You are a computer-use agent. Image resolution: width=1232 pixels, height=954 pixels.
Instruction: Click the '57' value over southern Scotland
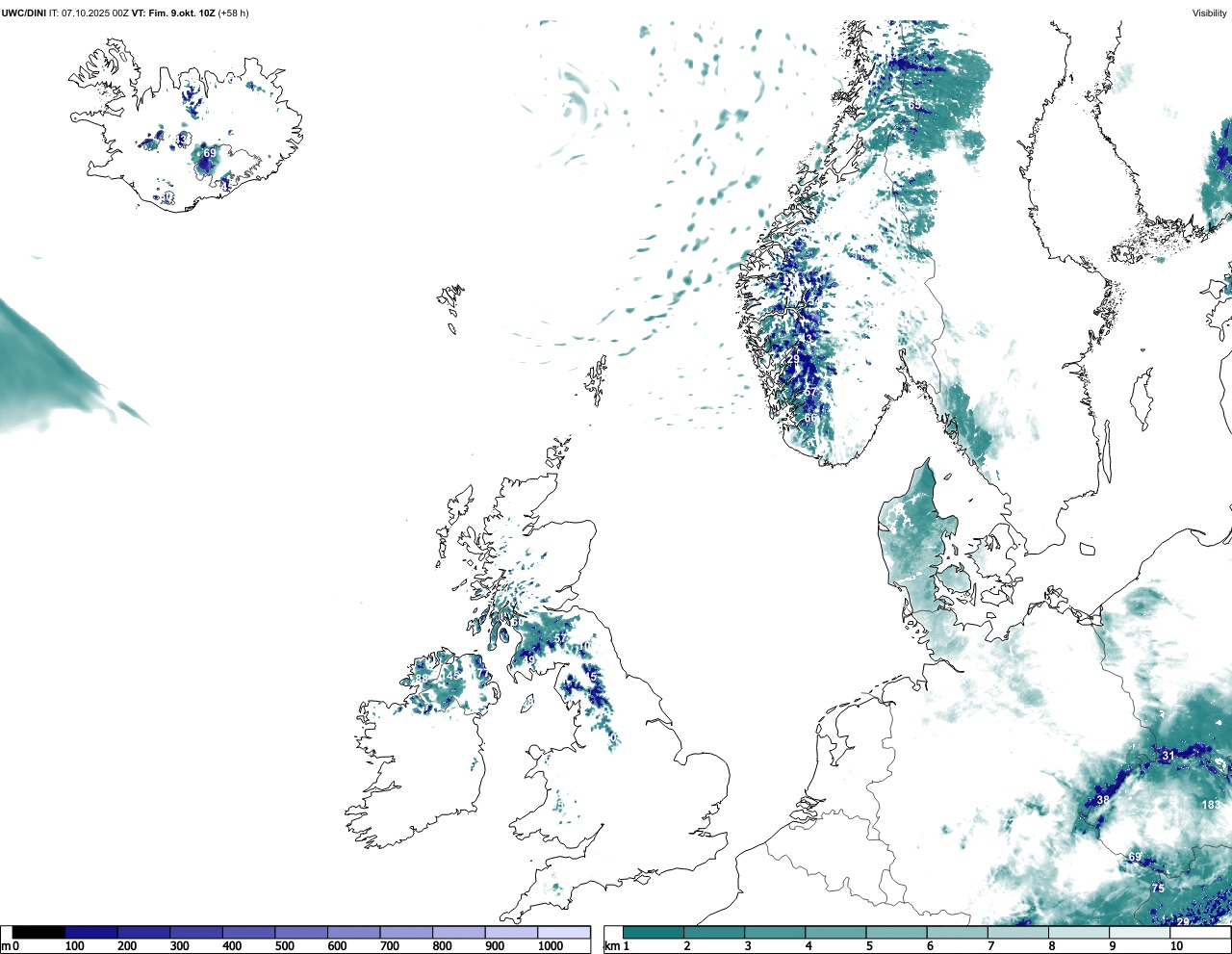click(560, 638)
